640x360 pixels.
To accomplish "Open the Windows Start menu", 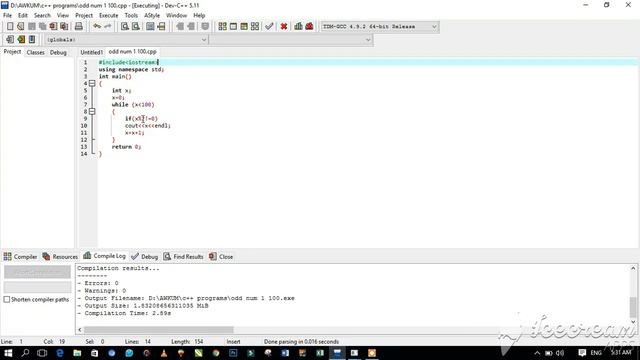I will coord(8,353).
